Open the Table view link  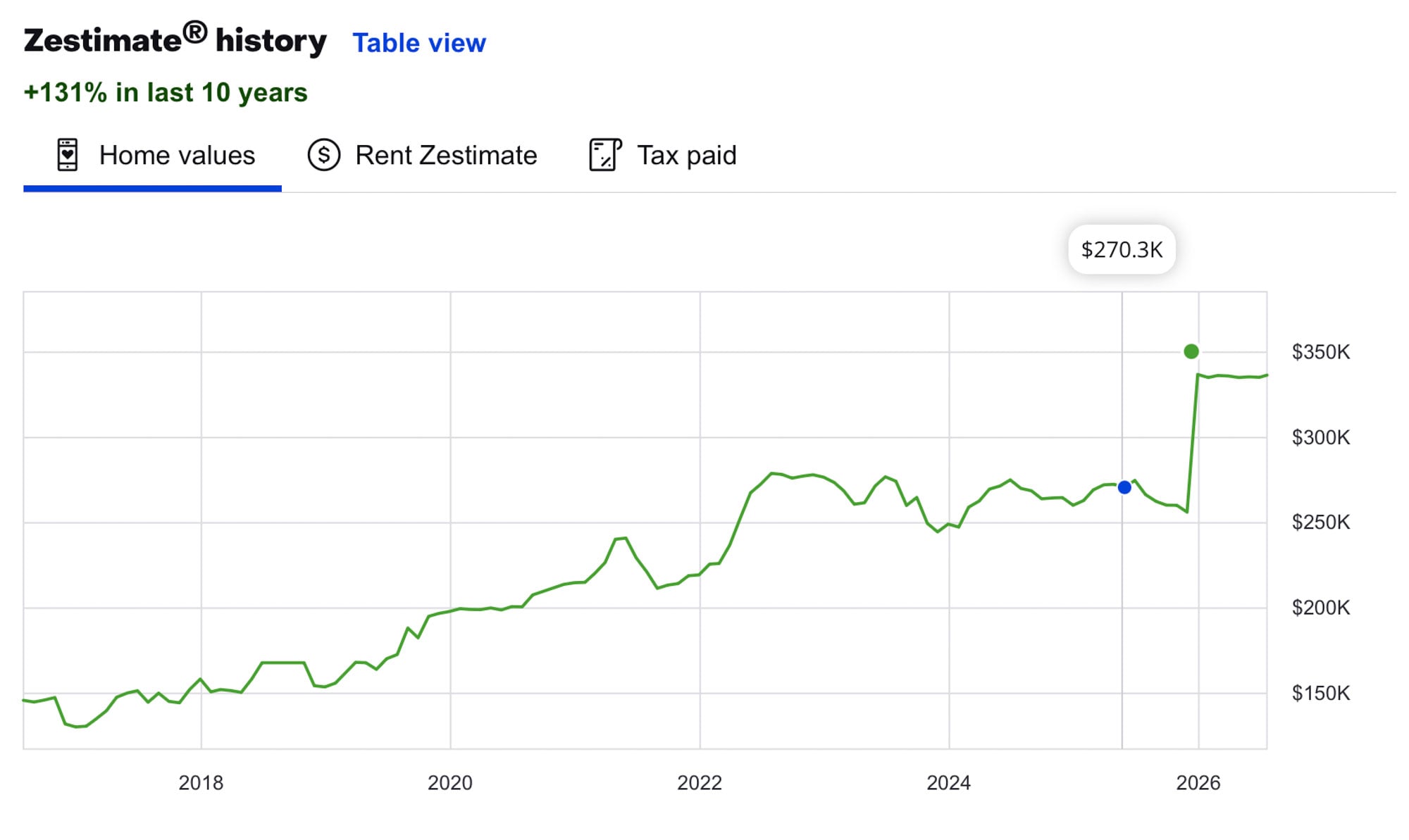pyautogui.click(x=419, y=43)
